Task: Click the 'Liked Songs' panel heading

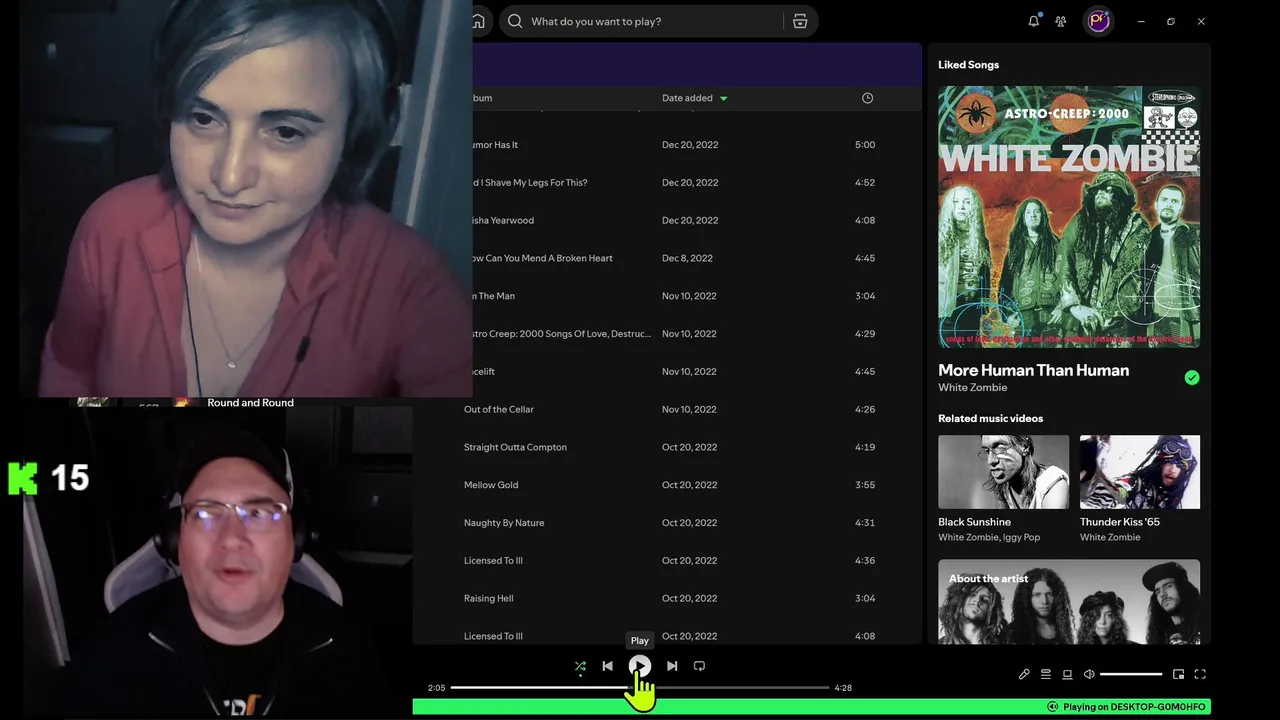Action: tap(968, 65)
